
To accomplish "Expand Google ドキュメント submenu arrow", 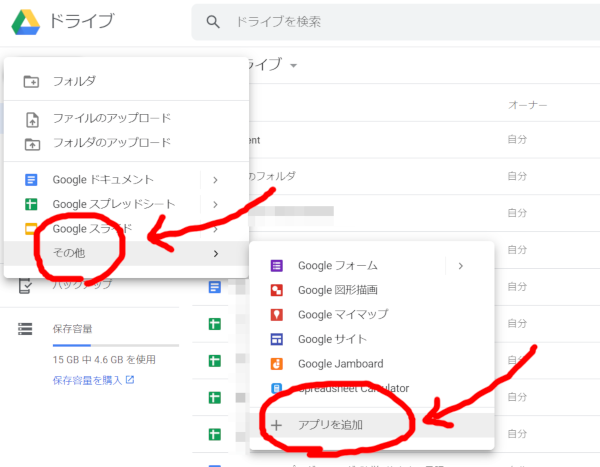I will coord(215,180).
